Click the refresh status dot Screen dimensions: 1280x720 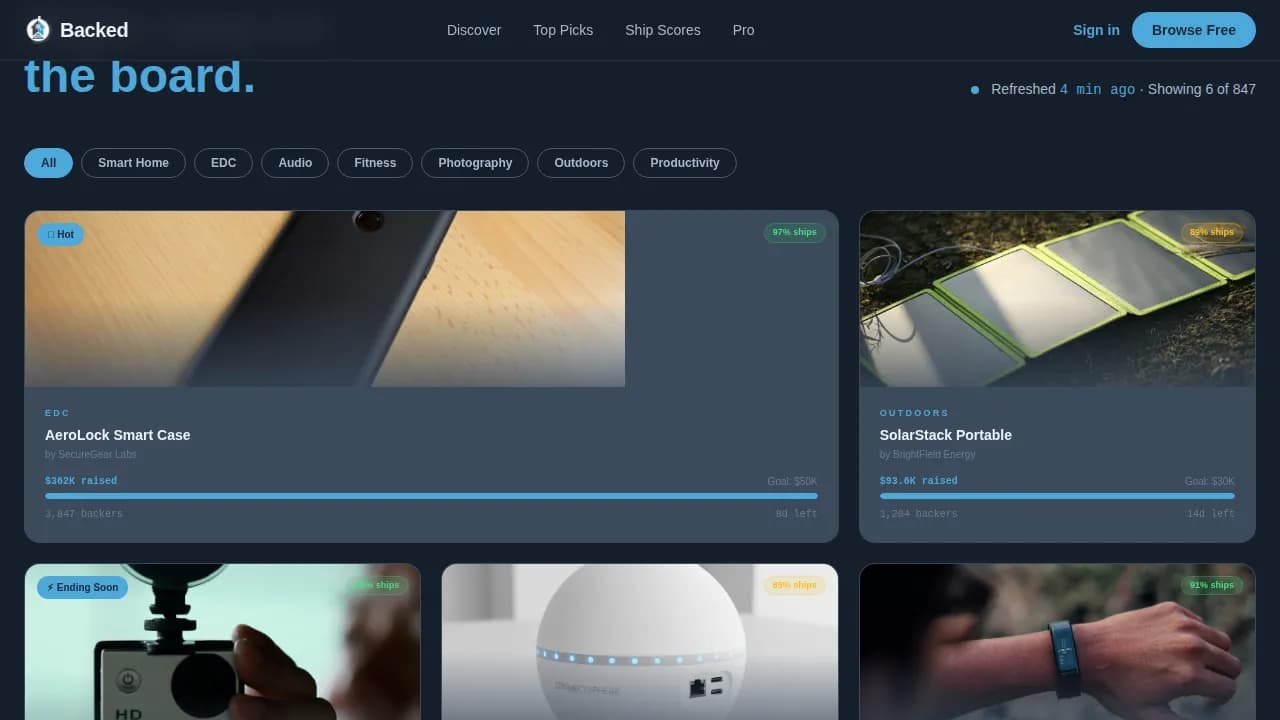(975, 90)
